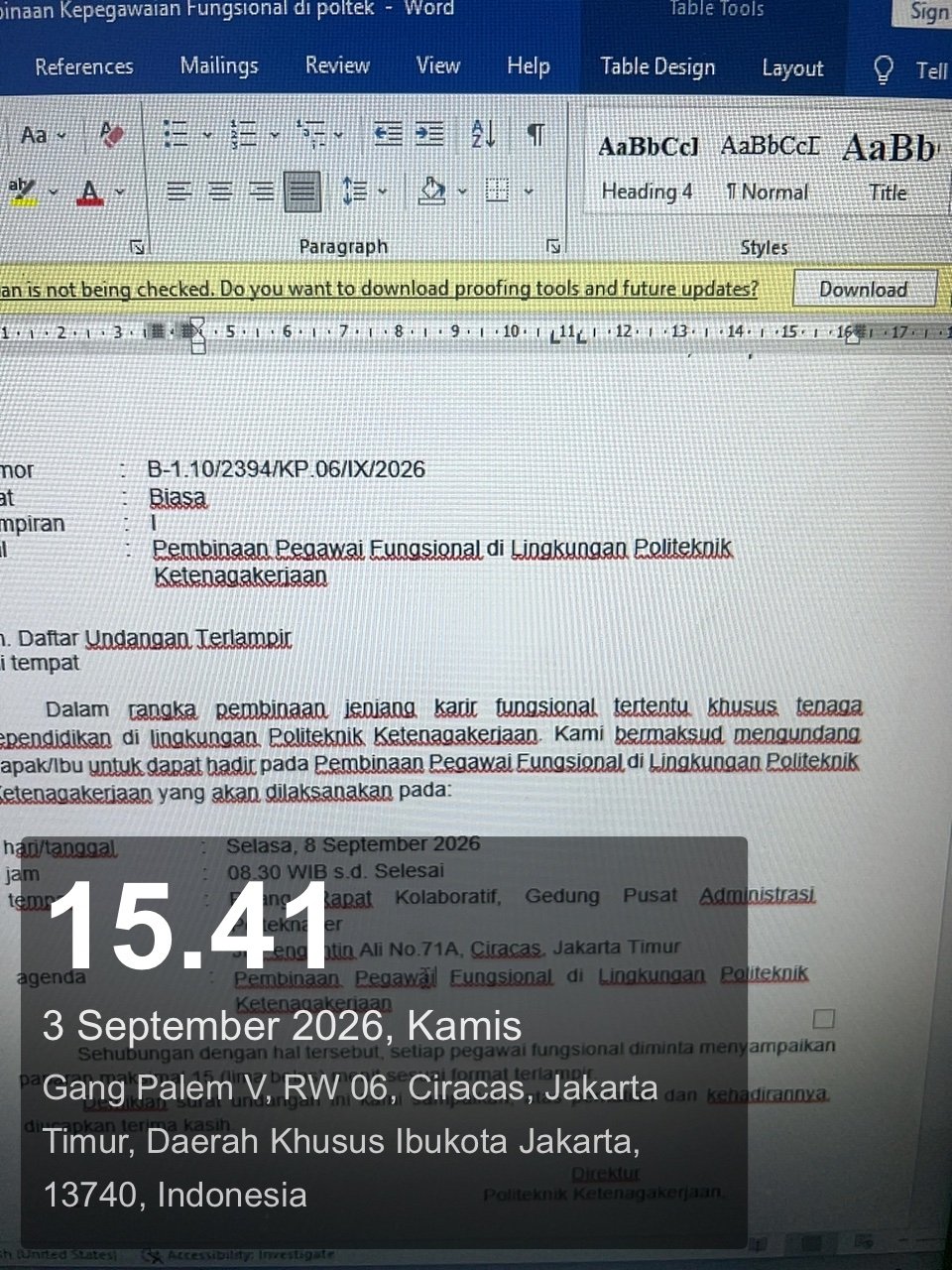Toggle the show paragraph marks (¶) button
This screenshot has width=952, height=1270.
click(x=535, y=134)
